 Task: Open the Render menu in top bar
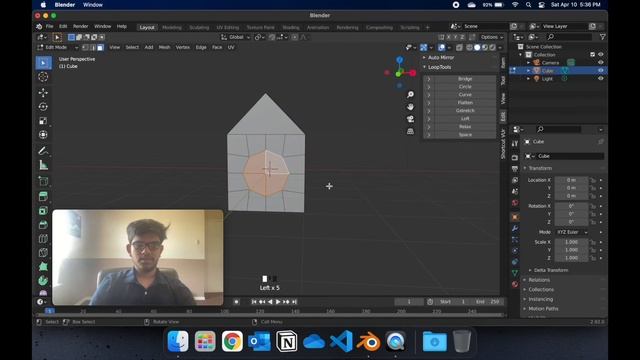[80, 27]
